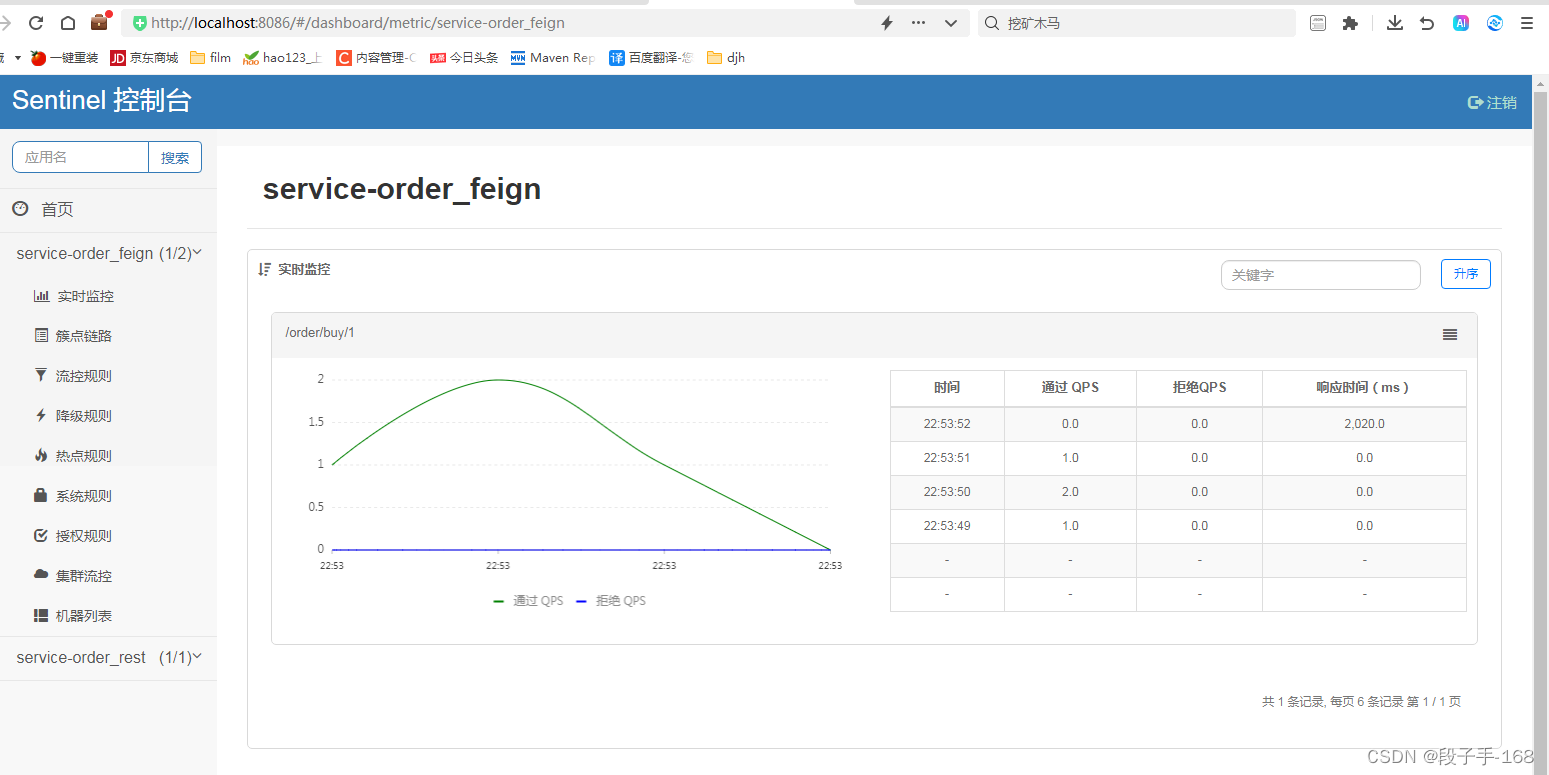Click the 22:53:50 time cell

947,492
